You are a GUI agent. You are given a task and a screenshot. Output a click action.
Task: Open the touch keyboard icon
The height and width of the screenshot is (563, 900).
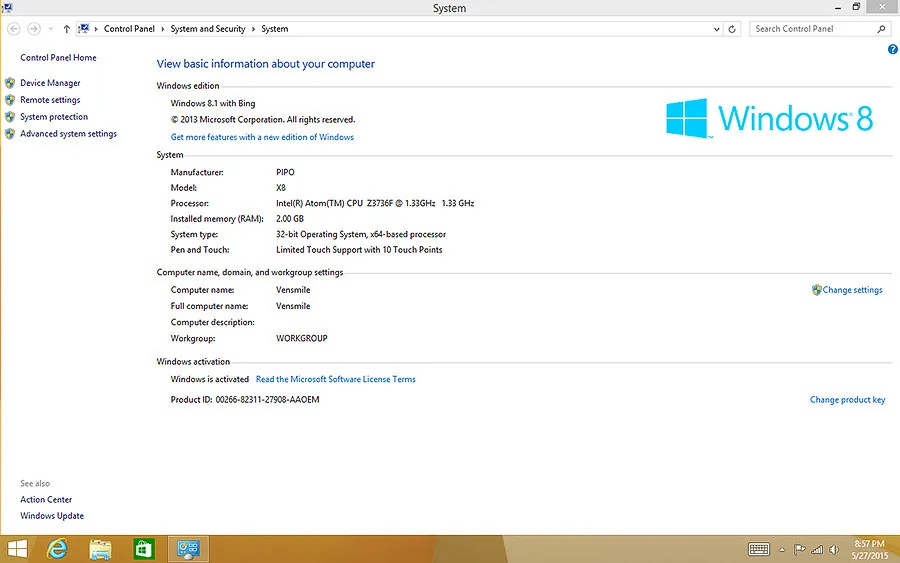pos(759,549)
